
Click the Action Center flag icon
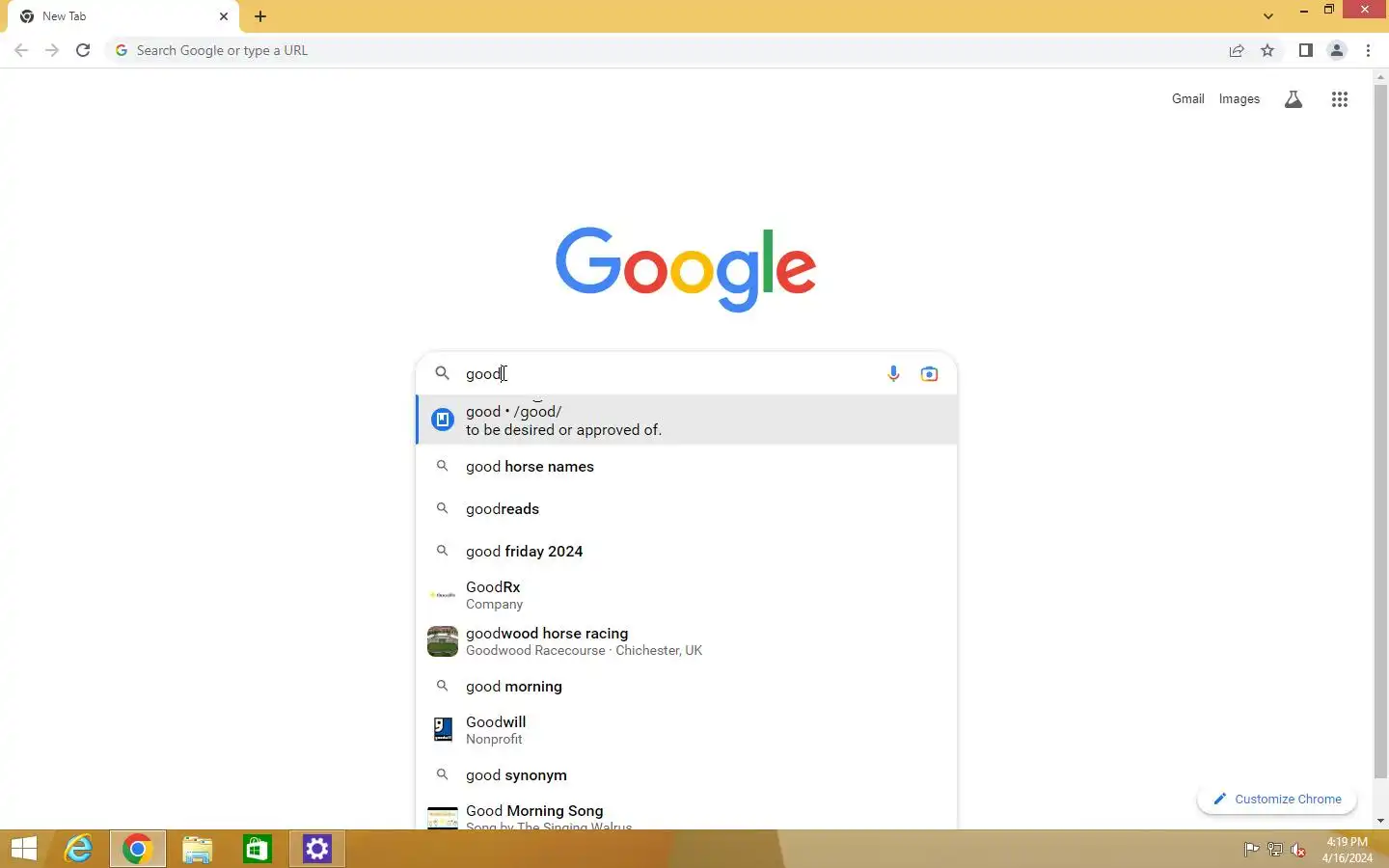1251,850
